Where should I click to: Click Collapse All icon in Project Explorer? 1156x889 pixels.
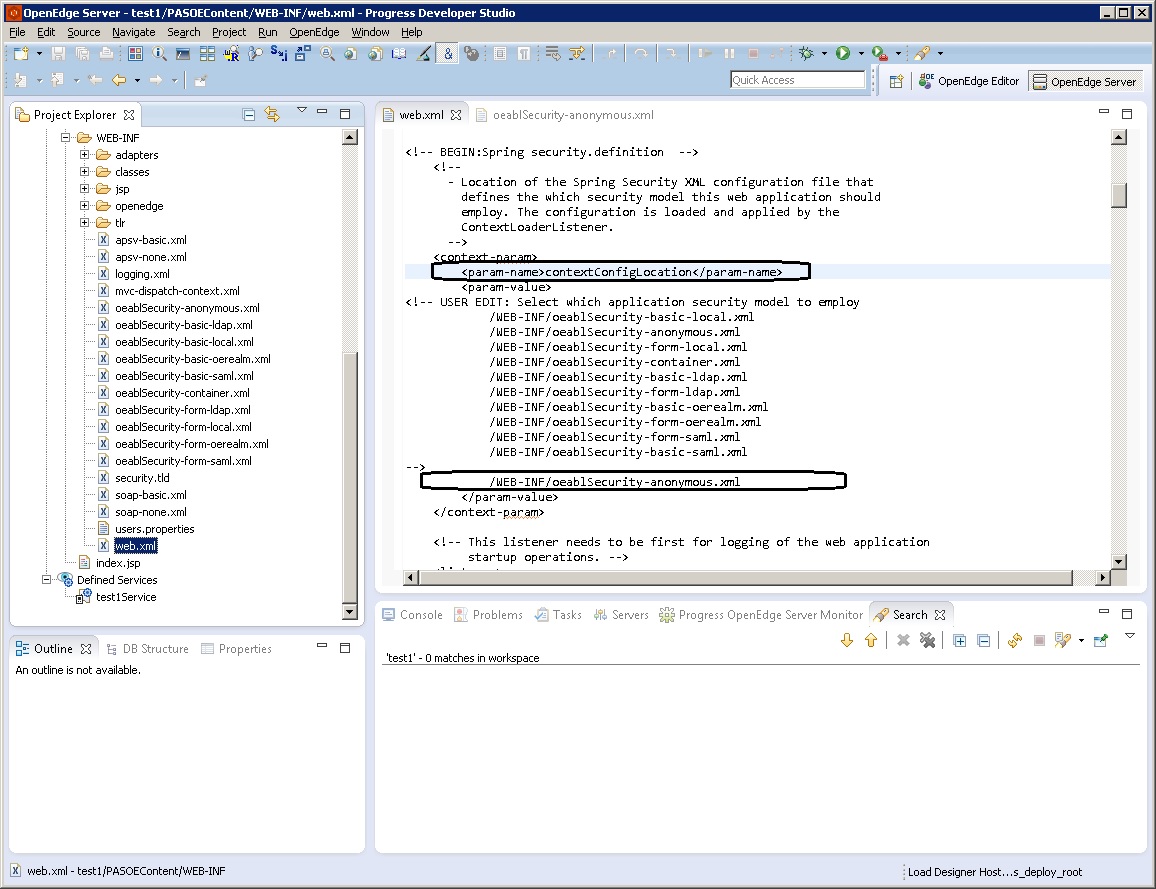point(249,115)
